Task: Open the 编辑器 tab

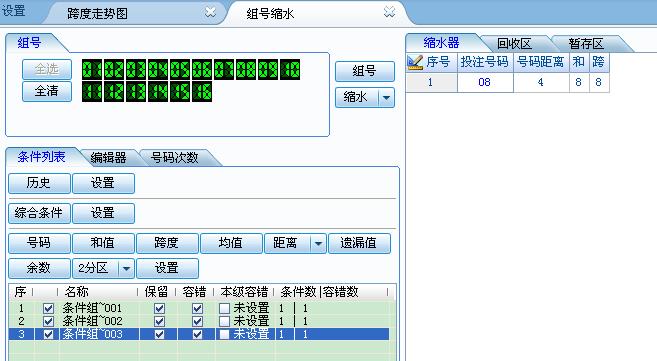Action: coord(108,158)
